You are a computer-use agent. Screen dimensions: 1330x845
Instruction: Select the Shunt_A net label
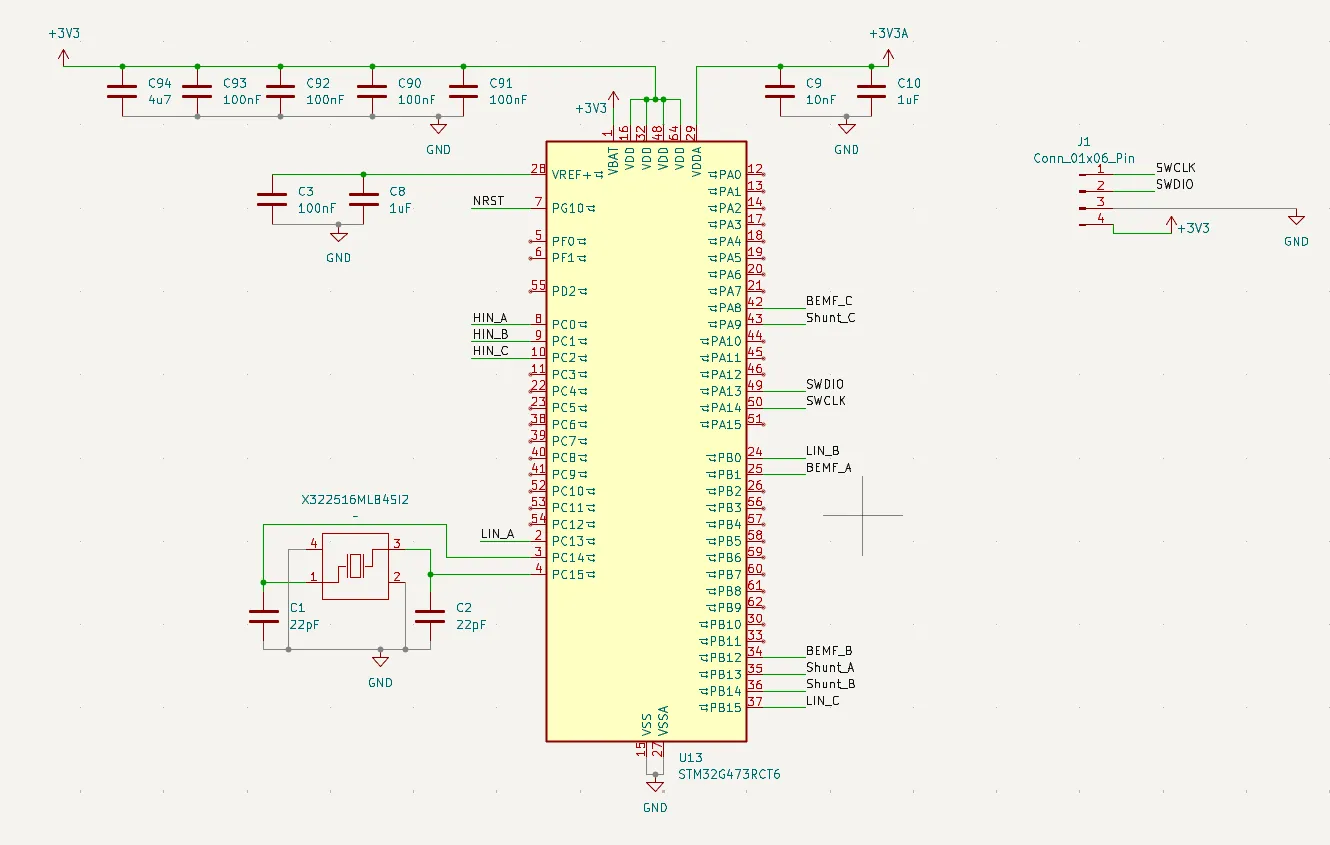click(x=830, y=668)
